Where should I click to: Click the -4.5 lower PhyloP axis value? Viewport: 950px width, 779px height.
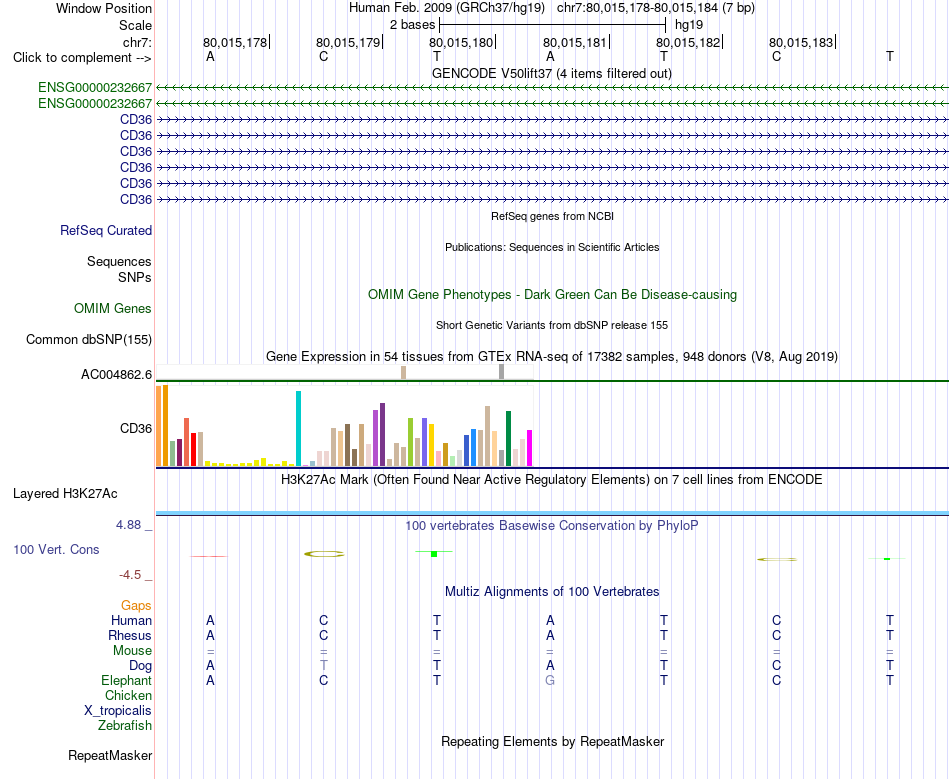[x=130, y=574]
